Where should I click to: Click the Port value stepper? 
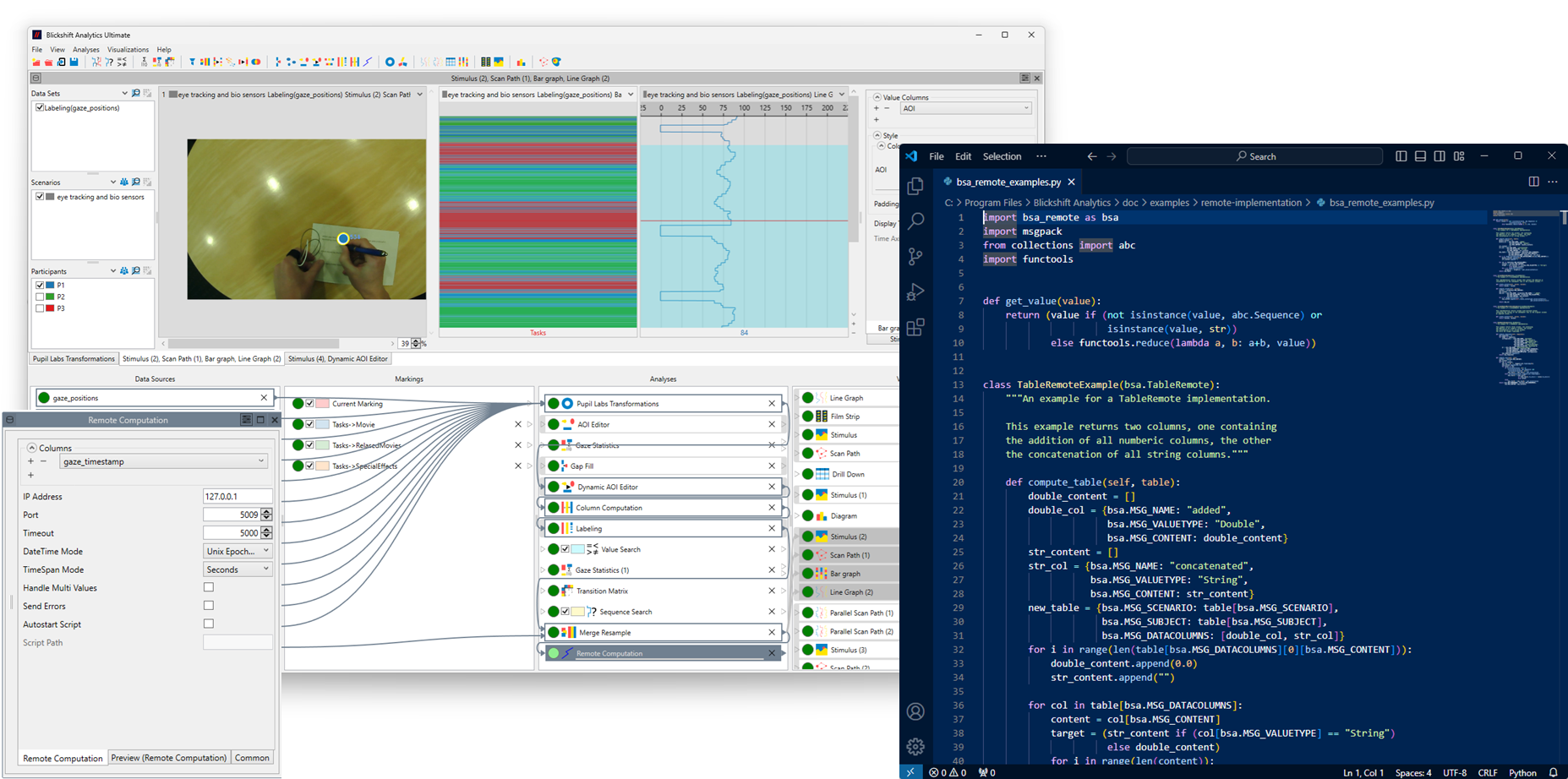(266, 515)
